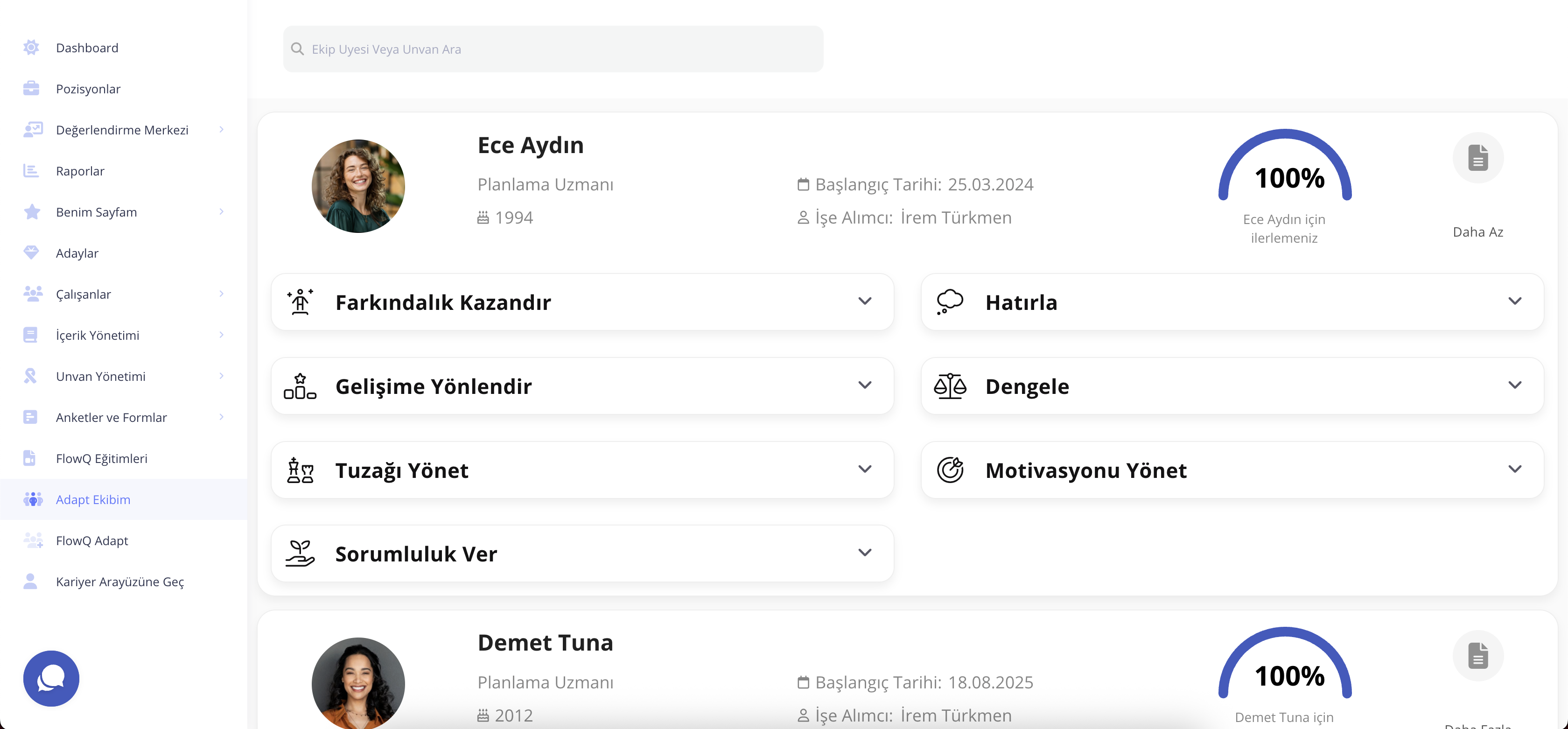
Task: Click the search magnifier icon
Action: (x=298, y=49)
